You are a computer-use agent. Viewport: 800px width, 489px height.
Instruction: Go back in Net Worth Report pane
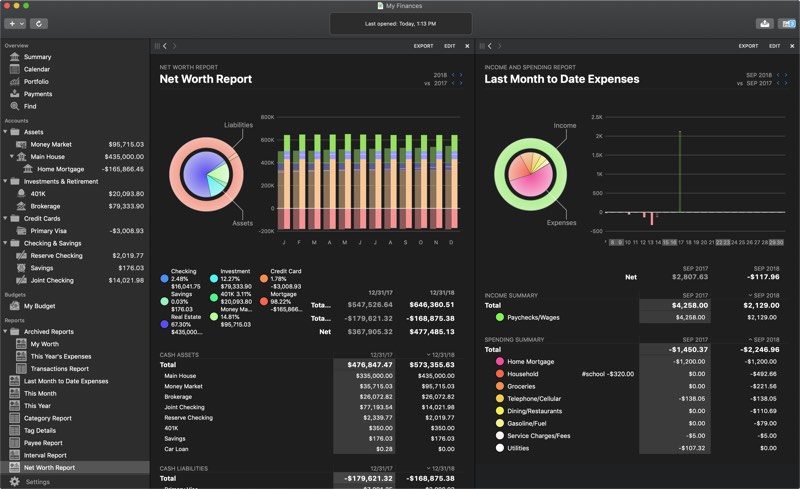tap(165, 46)
